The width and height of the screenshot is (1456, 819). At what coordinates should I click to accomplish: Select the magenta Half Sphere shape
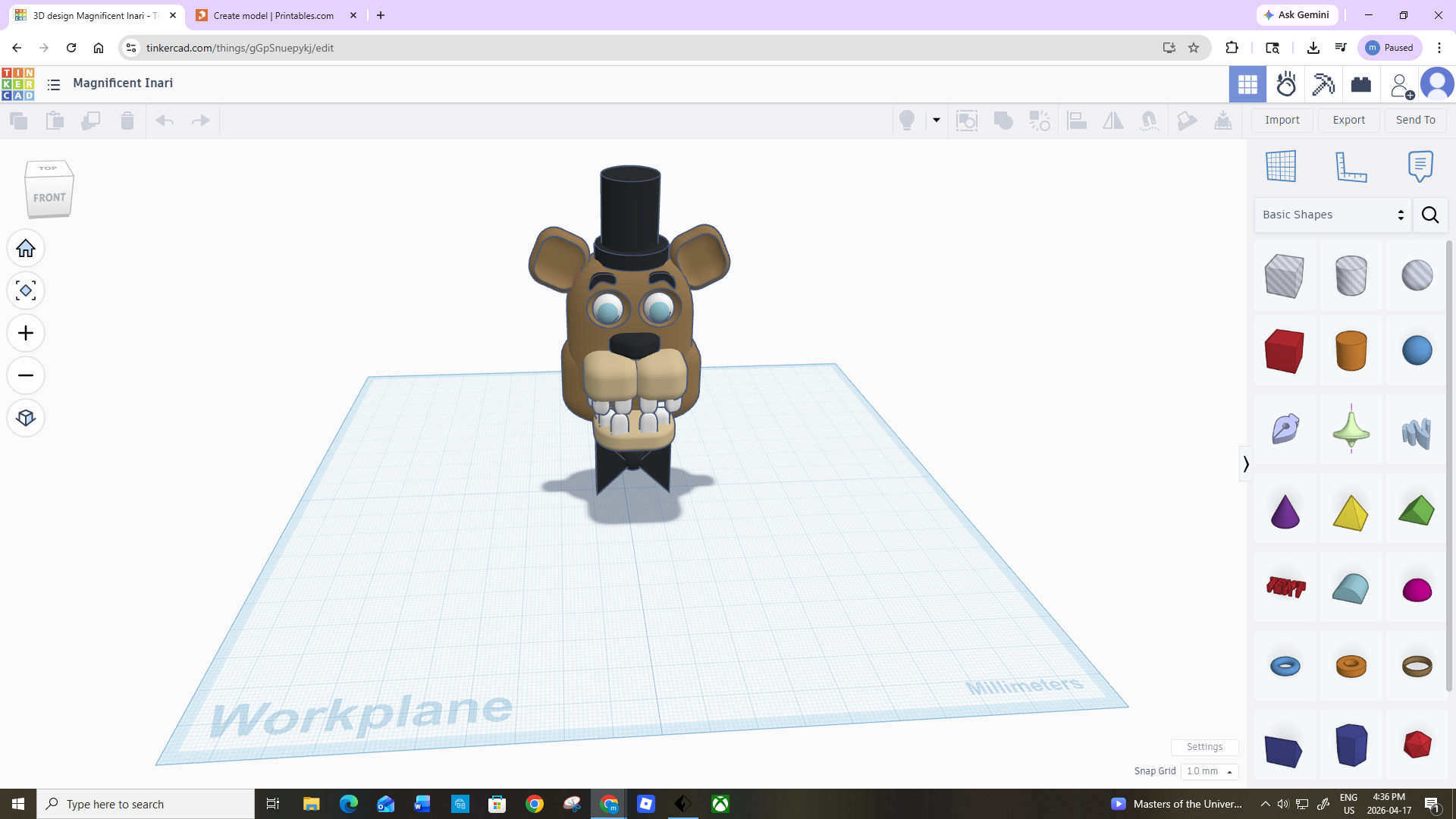(x=1417, y=588)
